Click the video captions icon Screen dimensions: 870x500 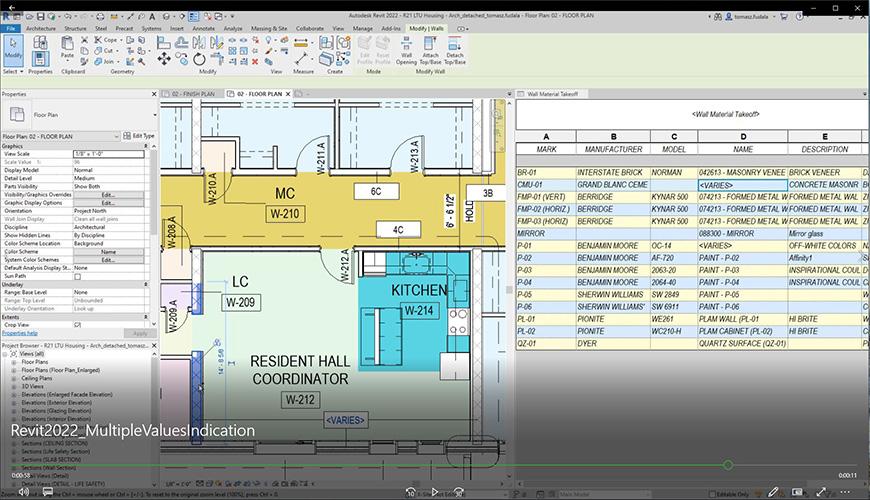(x=48, y=492)
